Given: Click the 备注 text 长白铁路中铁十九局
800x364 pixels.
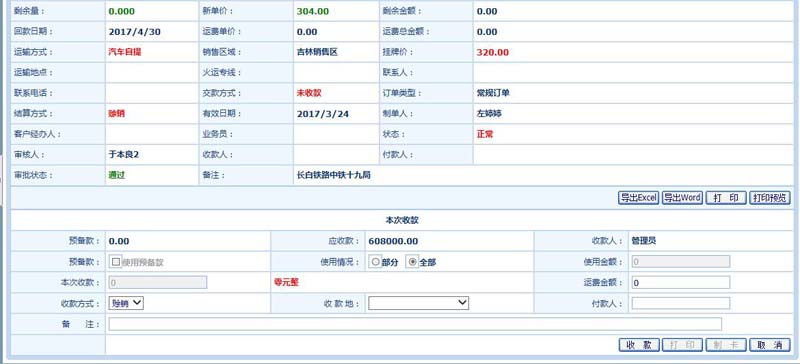Looking at the screenshot, I should 334,175.
